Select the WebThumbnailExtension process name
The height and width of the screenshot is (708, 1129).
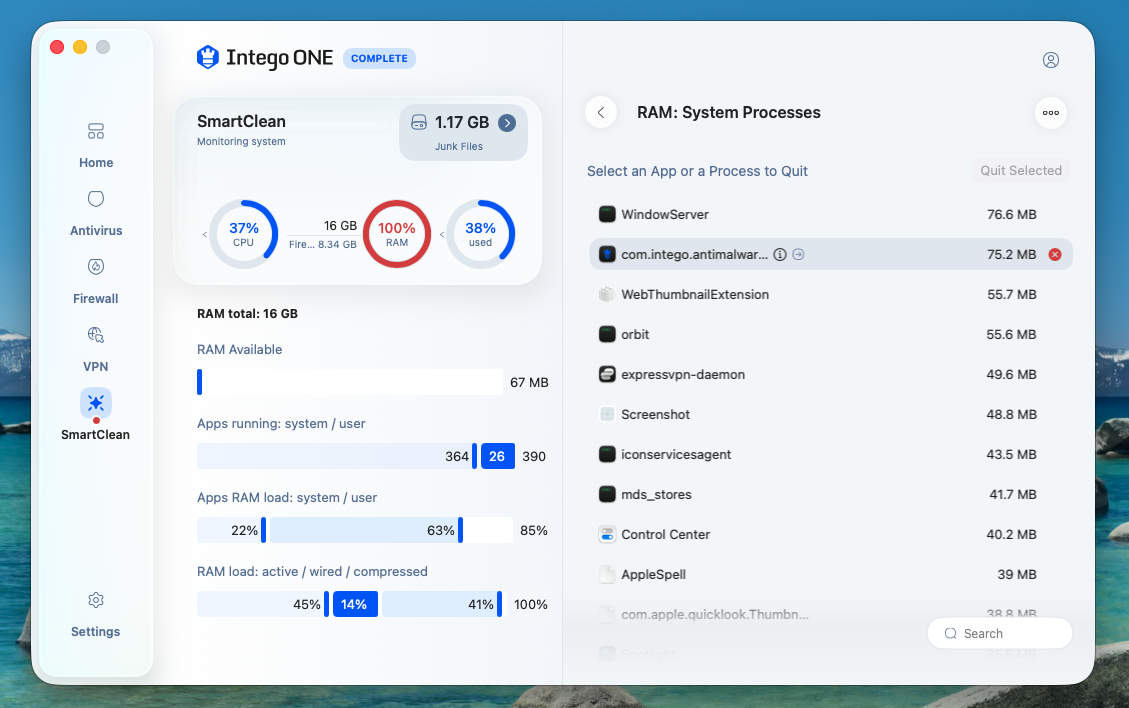tap(695, 295)
